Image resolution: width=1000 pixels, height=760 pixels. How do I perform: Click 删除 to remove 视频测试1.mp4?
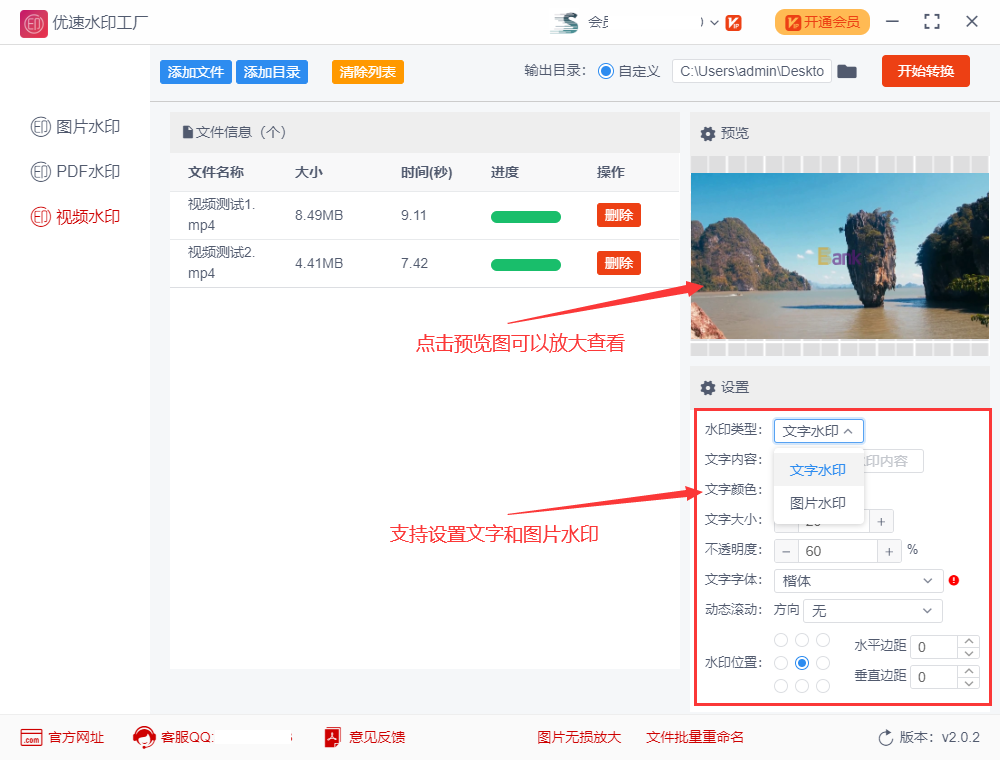pyautogui.click(x=618, y=214)
